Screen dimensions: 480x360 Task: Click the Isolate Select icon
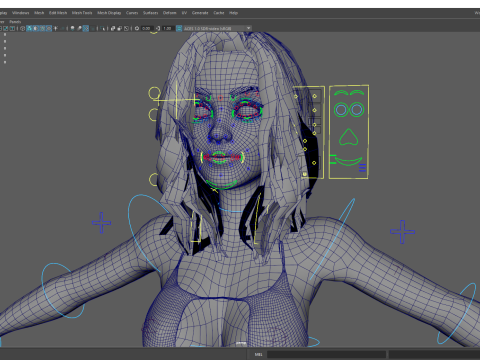click(x=102, y=28)
